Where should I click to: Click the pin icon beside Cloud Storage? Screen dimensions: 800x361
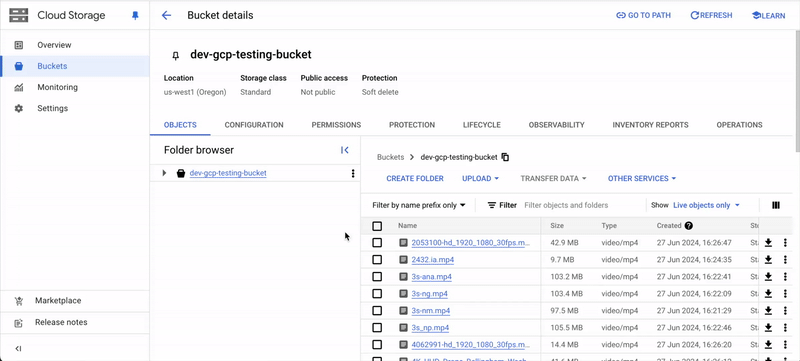pos(135,16)
